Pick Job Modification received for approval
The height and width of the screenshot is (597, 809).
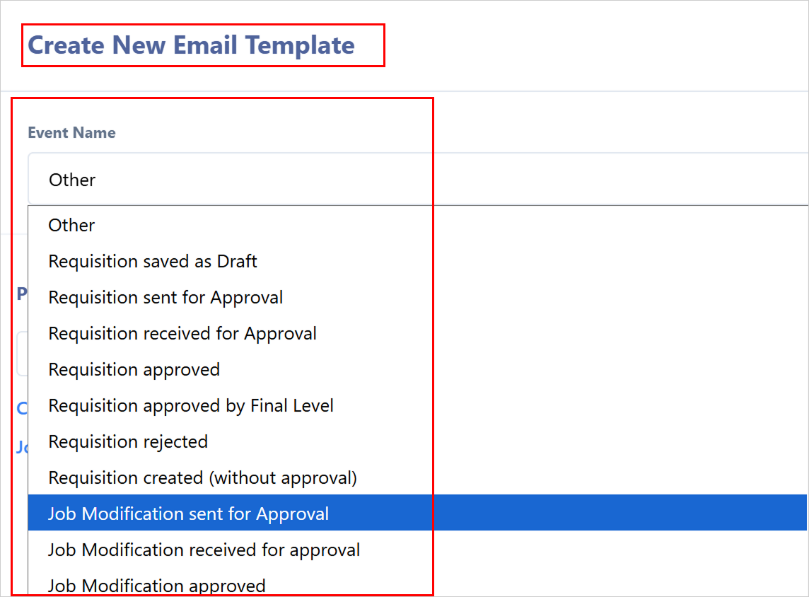417,550
